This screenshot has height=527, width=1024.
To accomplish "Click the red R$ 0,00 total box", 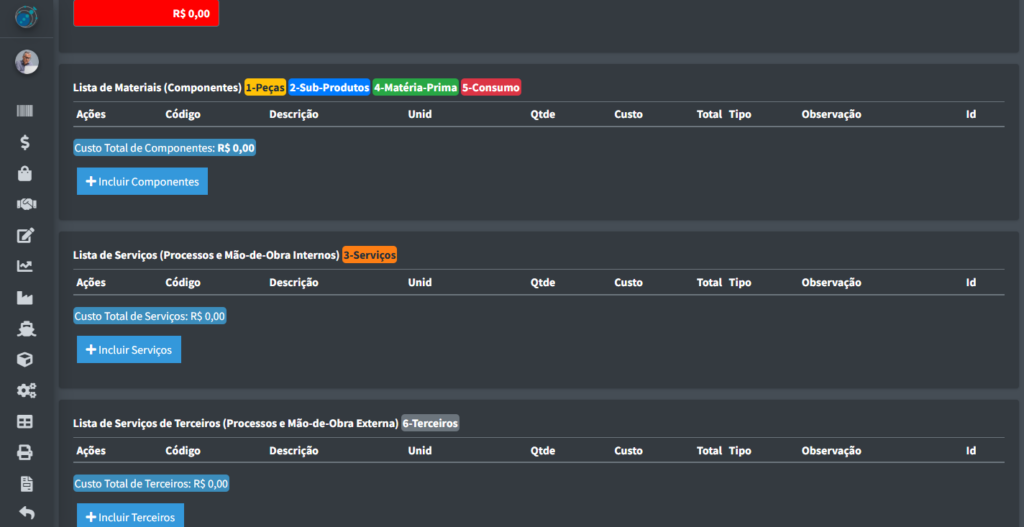I will click(146, 14).
